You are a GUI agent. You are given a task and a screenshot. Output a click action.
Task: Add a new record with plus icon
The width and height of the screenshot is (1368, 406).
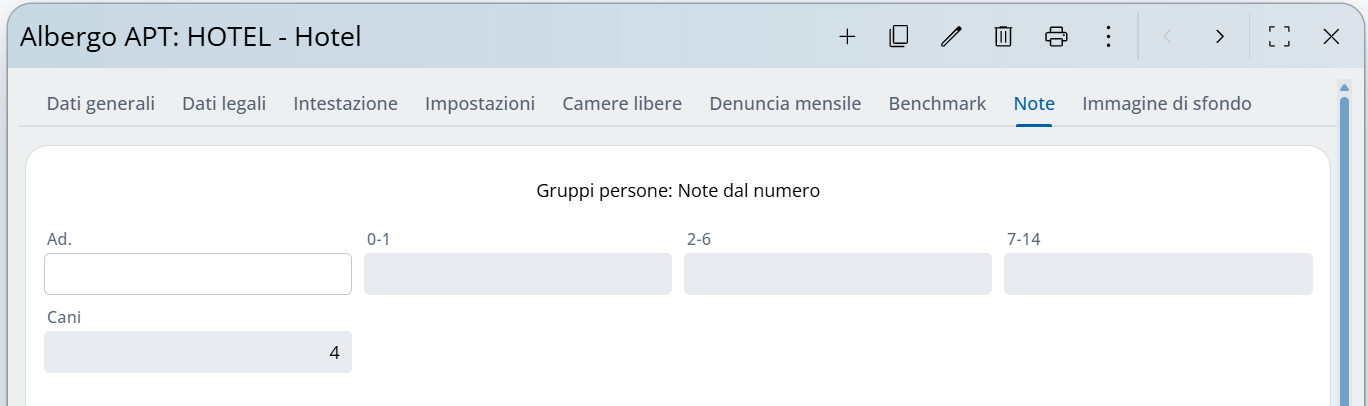pos(847,37)
